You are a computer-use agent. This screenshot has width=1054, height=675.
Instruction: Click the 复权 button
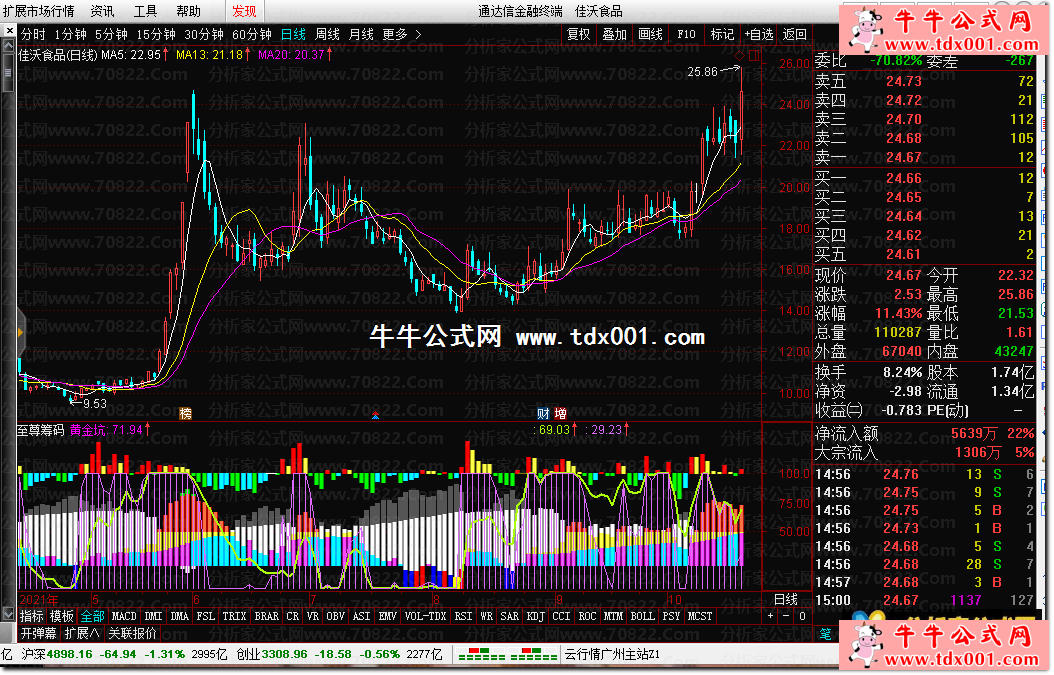point(578,34)
